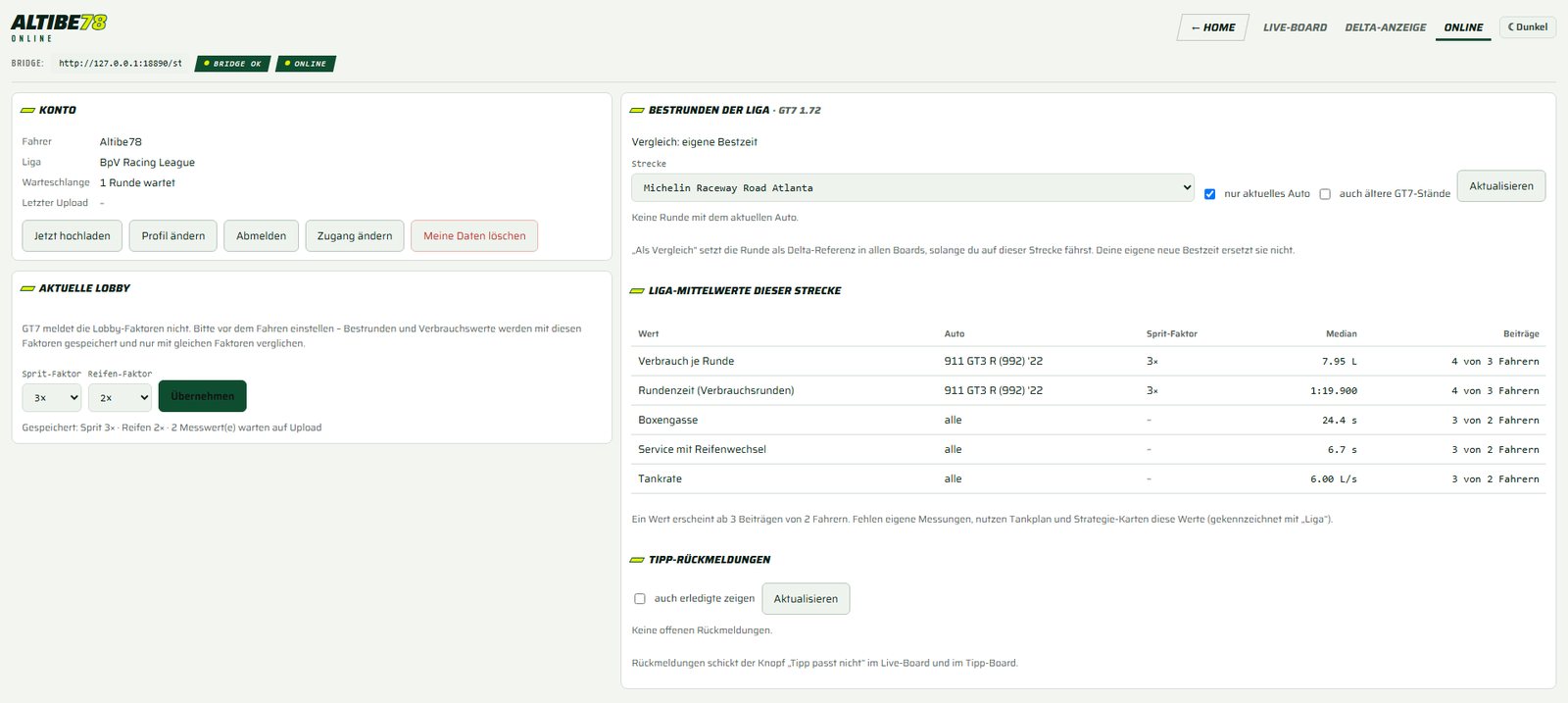Click the Bridge OK status badge
Viewport: 1568px width, 703px height.
click(232, 64)
